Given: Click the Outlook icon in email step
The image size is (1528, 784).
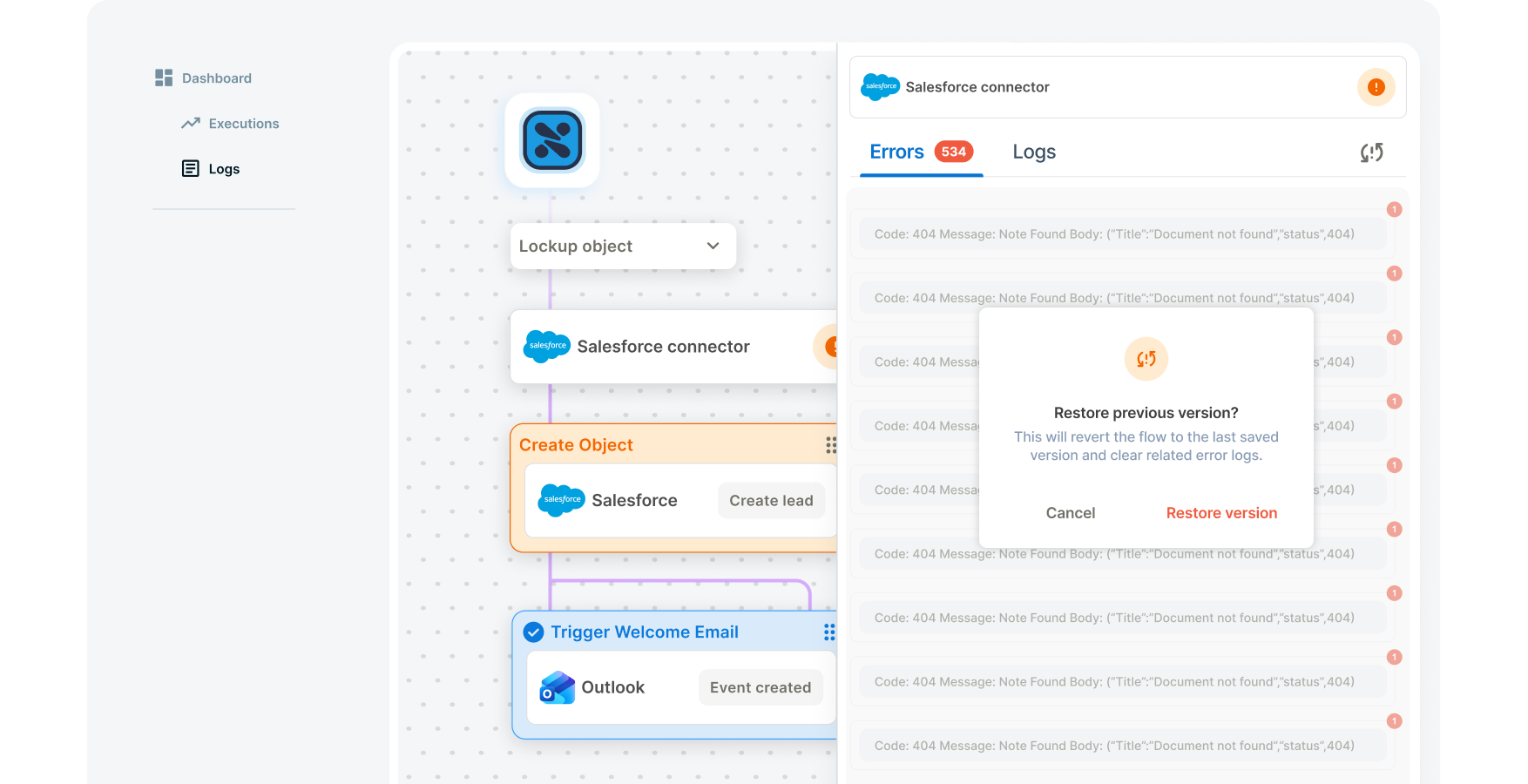Looking at the screenshot, I should coord(558,687).
